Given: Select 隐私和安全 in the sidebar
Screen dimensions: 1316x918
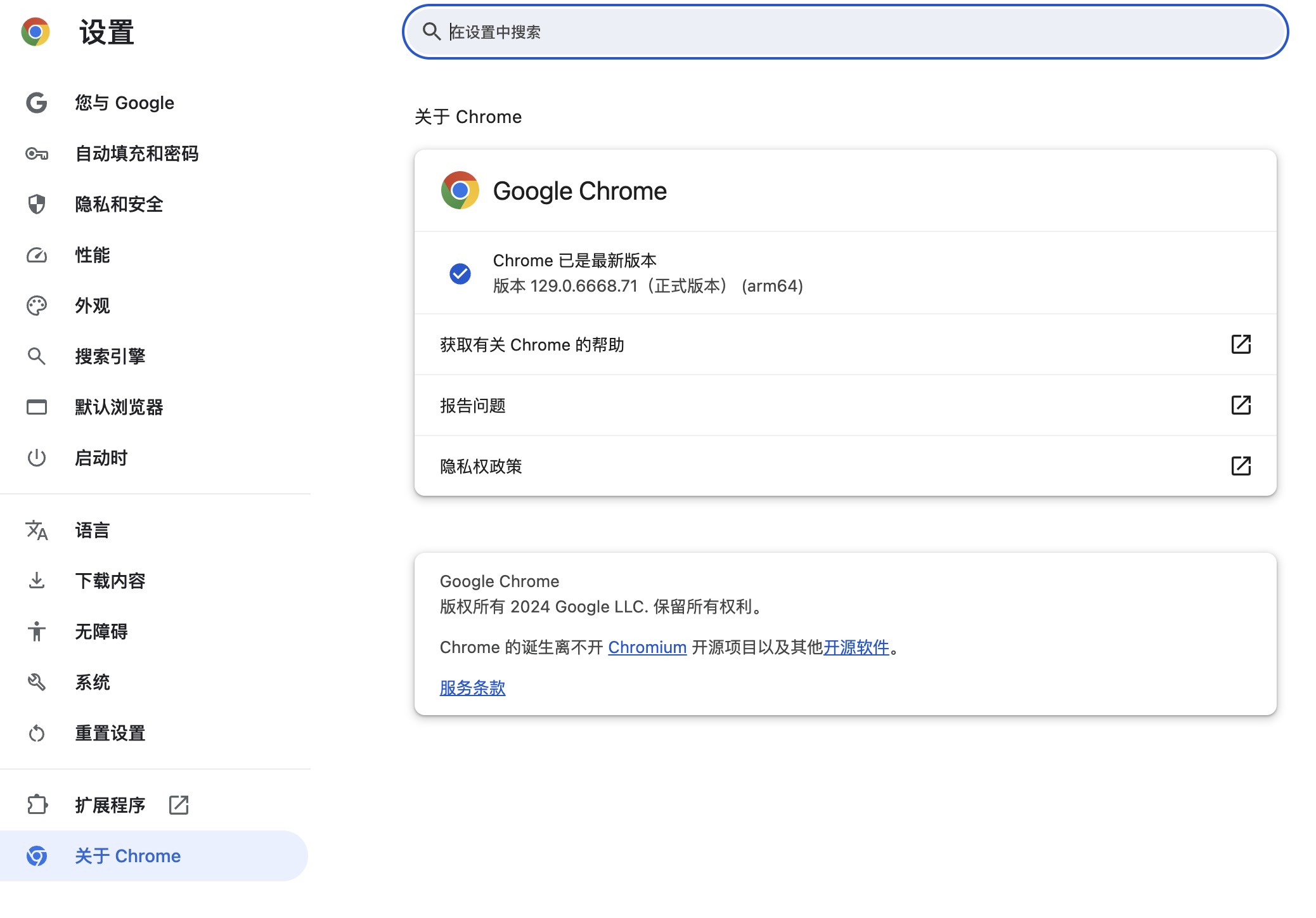Looking at the screenshot, I should pyautogui.click(x=154, y=204).
